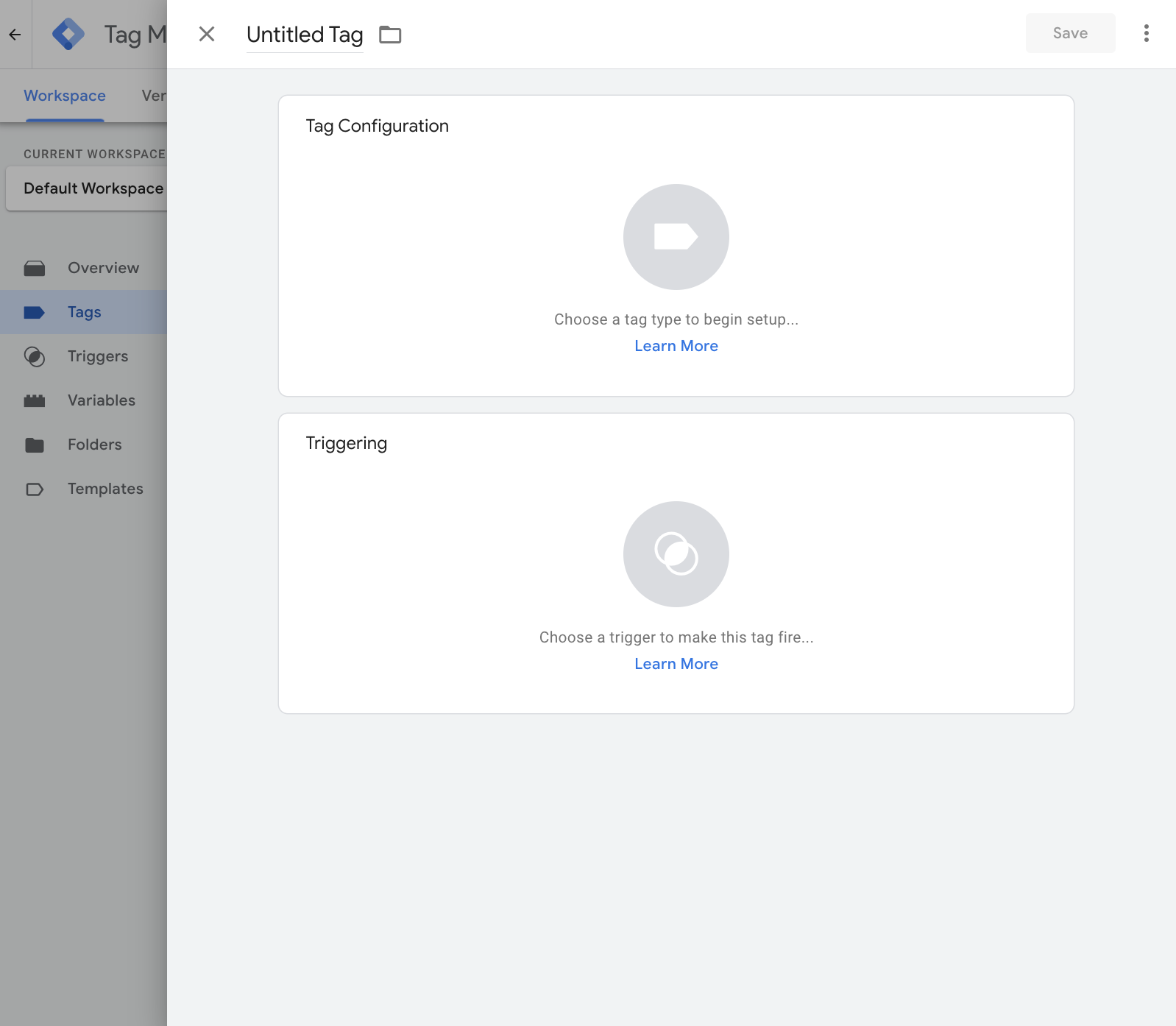
Task: Click the Tag Manager logo icon
Action: [x=68, y=34]
